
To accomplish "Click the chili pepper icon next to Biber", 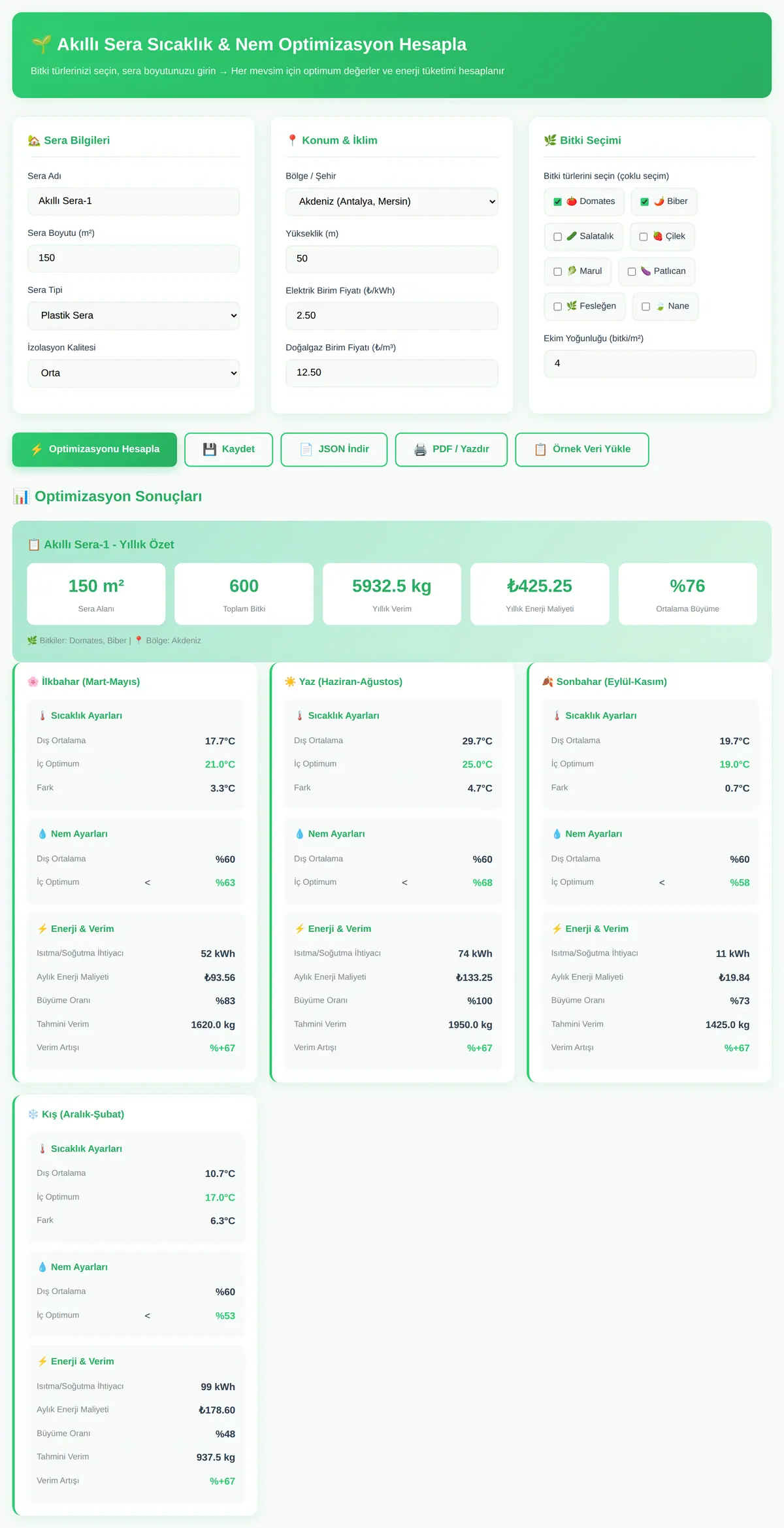I will 659,201.
